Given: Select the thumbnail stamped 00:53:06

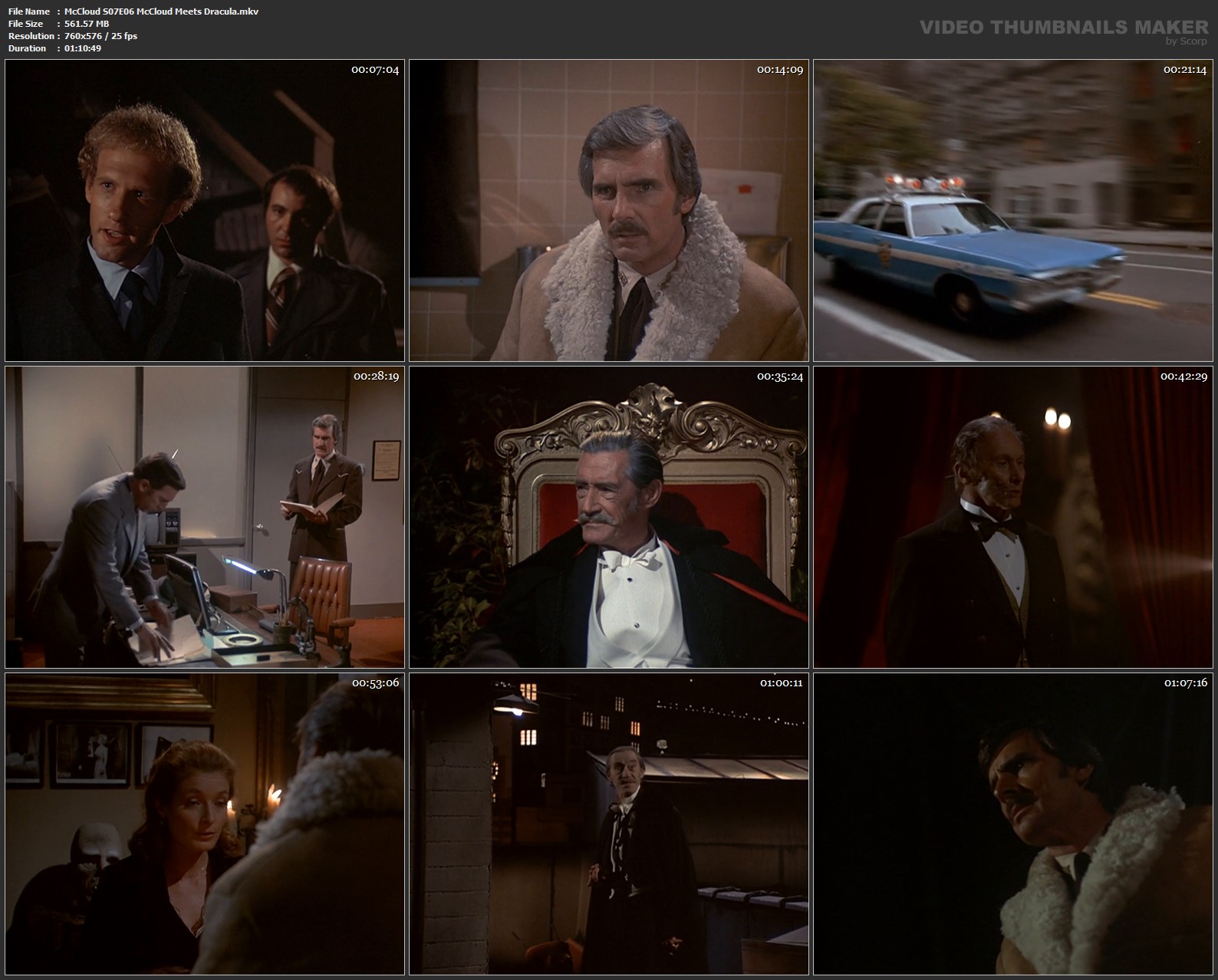Looking at the screenshot, I should tap(205, 824).
